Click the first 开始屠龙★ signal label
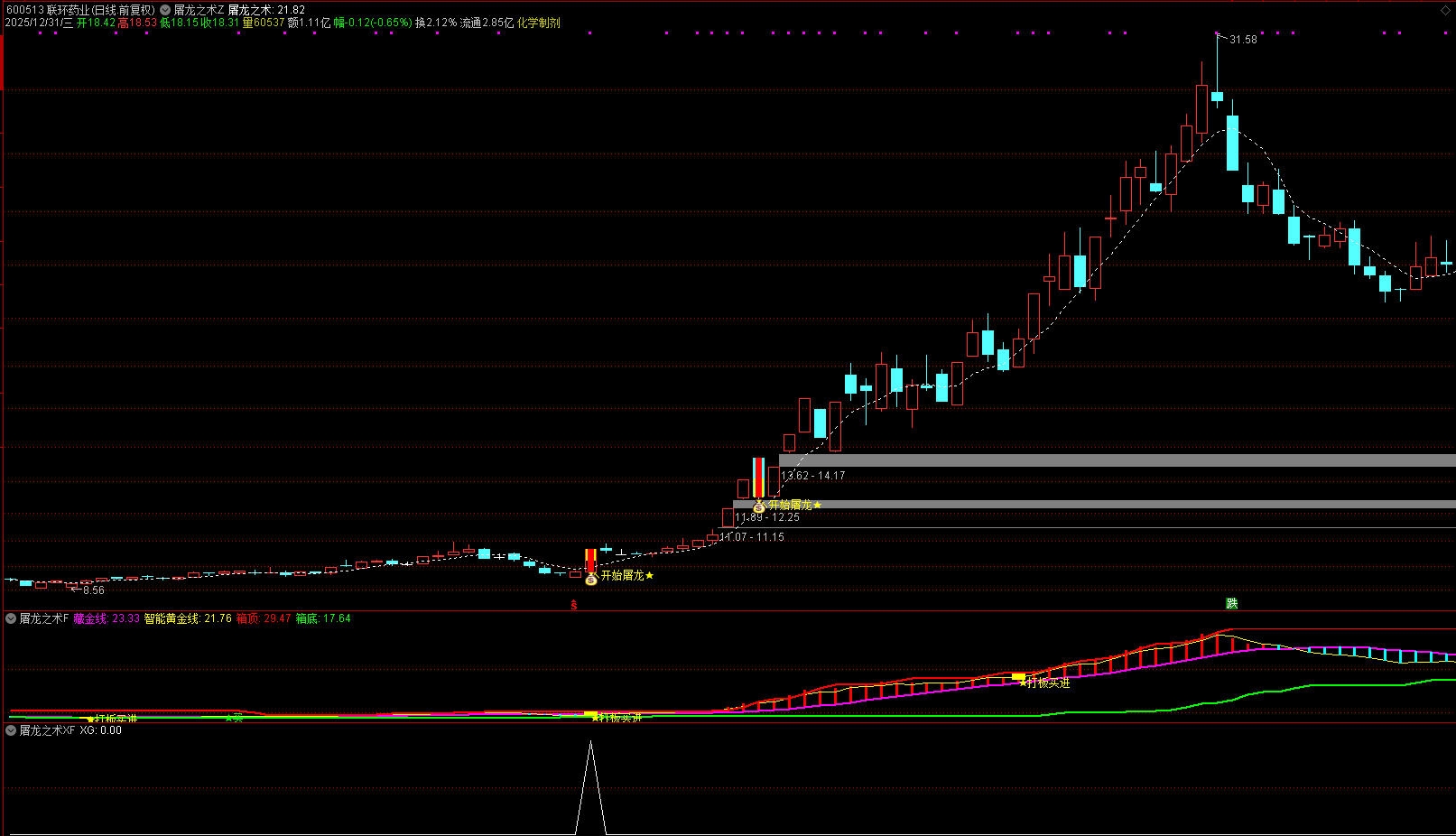The height and width of the screenshot is (836, 1456). 627,576
